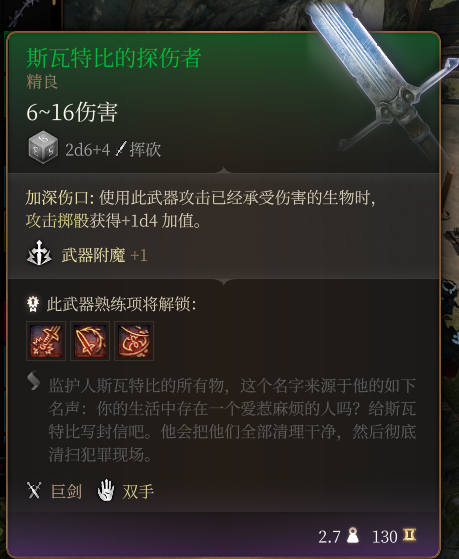
Task: Click the two-handed hand icon
Action: [x=106, y=490]
